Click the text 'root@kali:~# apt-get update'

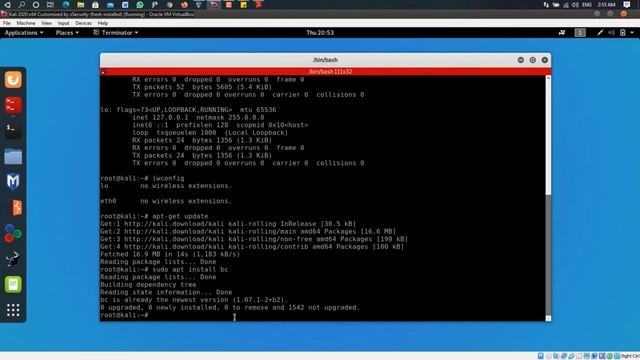[154, 216]
